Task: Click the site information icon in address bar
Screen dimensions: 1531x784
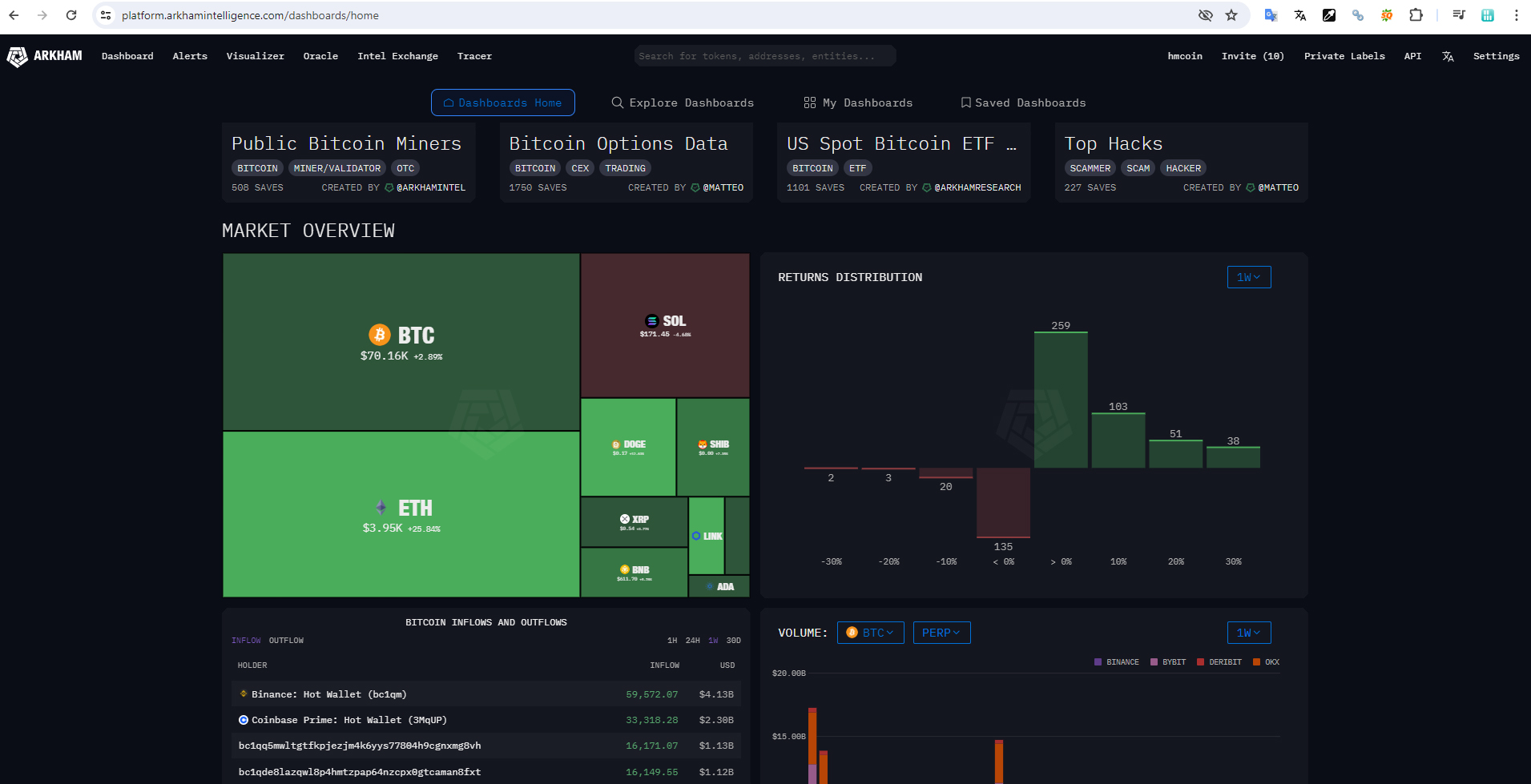Action: [x=106, y=15]
